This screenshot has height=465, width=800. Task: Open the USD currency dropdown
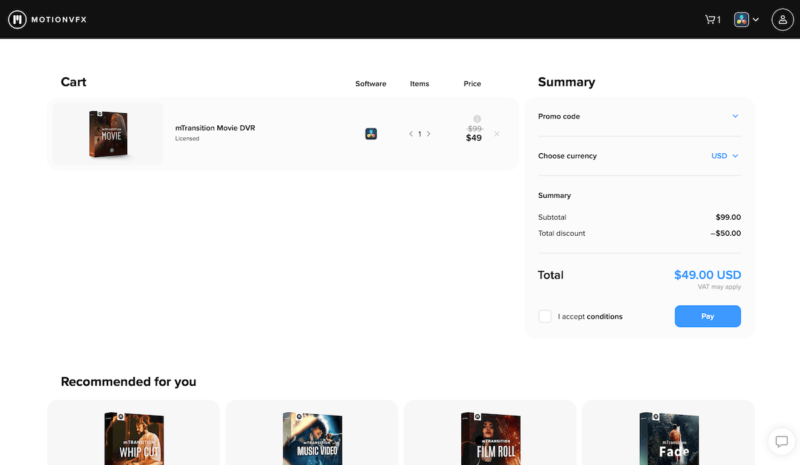point(725,156)
